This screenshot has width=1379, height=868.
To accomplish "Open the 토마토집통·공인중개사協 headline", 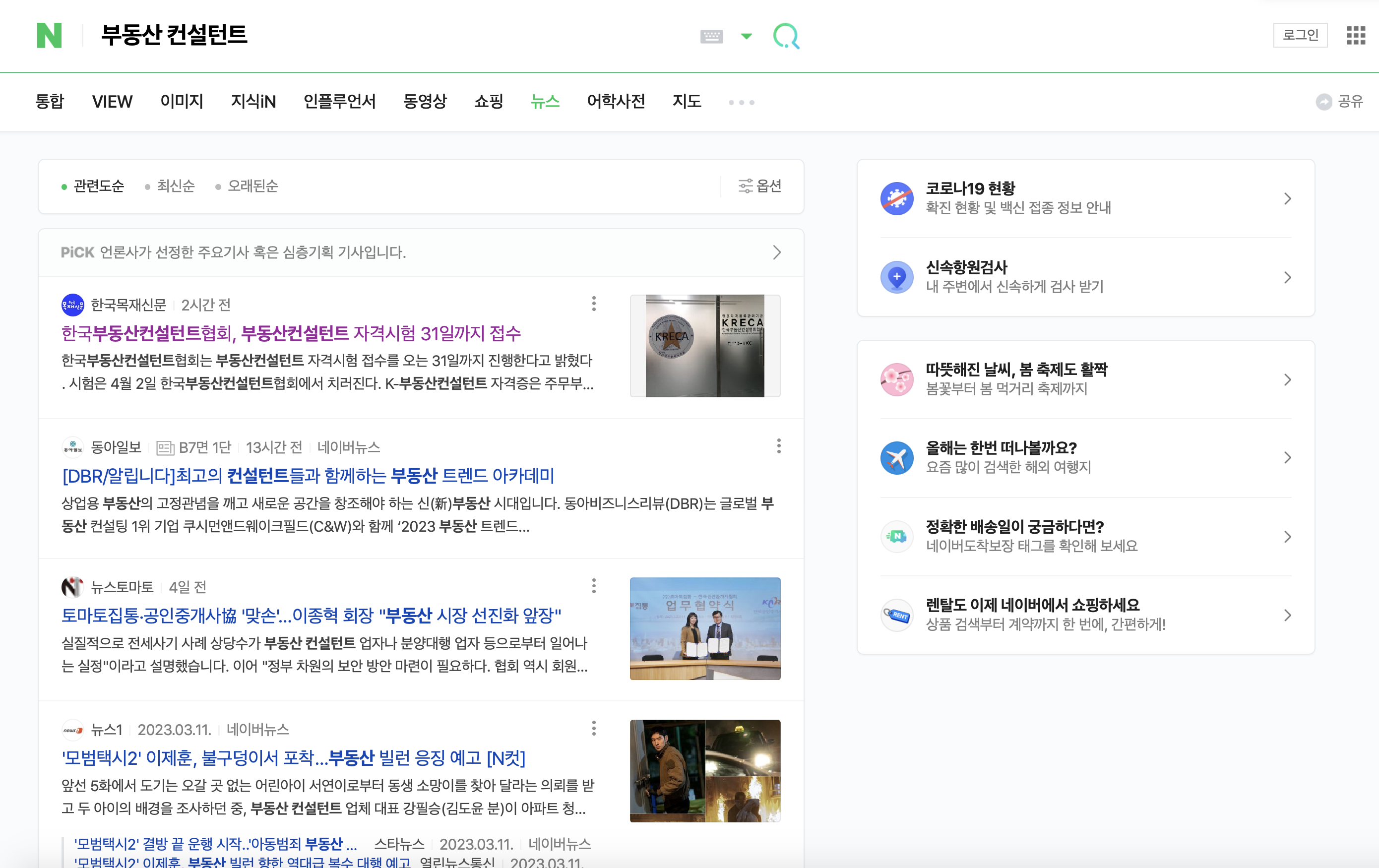I will click(312, 616).
